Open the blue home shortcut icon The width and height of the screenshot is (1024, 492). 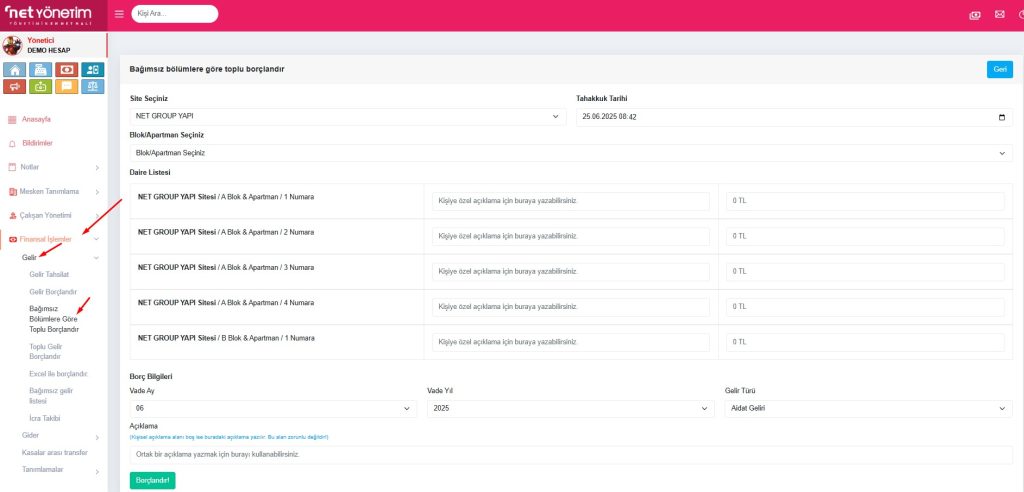click(15, 69)
